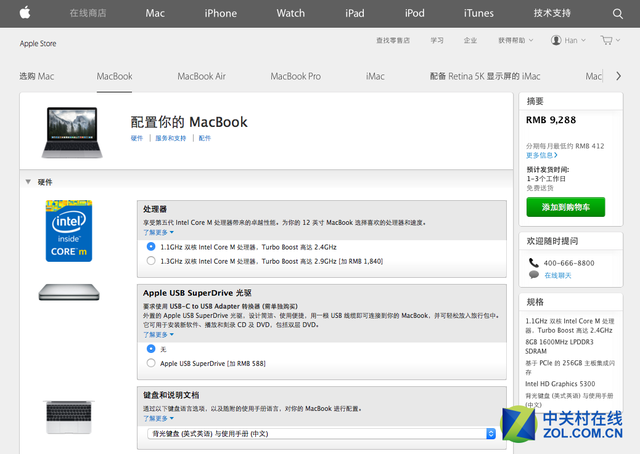Click the 学习 link
Image resolution: width=640 pixels, height=454 pixels.
(x=437, y=40)
